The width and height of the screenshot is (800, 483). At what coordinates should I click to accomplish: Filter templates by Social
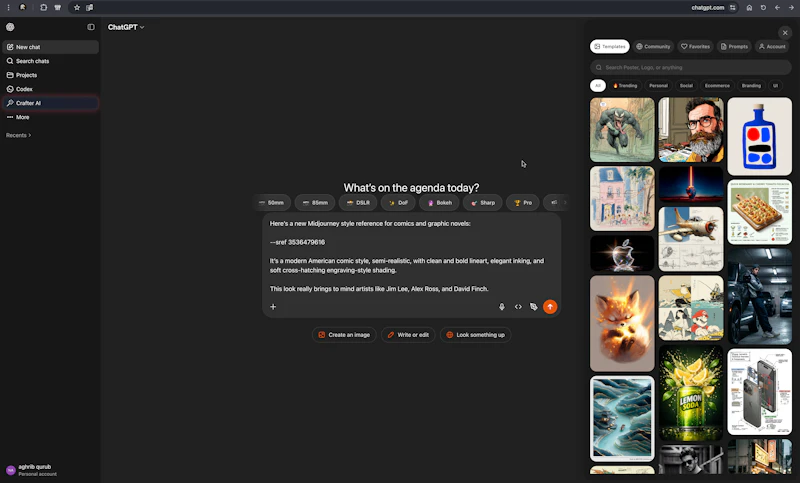coord(686,86)
